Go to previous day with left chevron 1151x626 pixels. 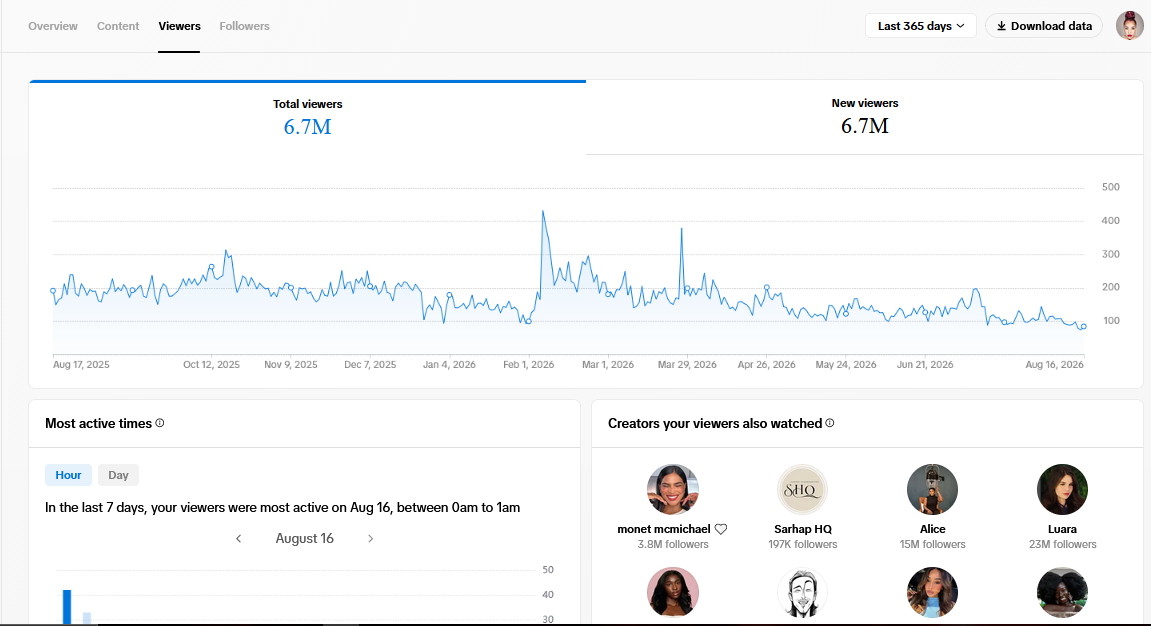pos(239,539)
